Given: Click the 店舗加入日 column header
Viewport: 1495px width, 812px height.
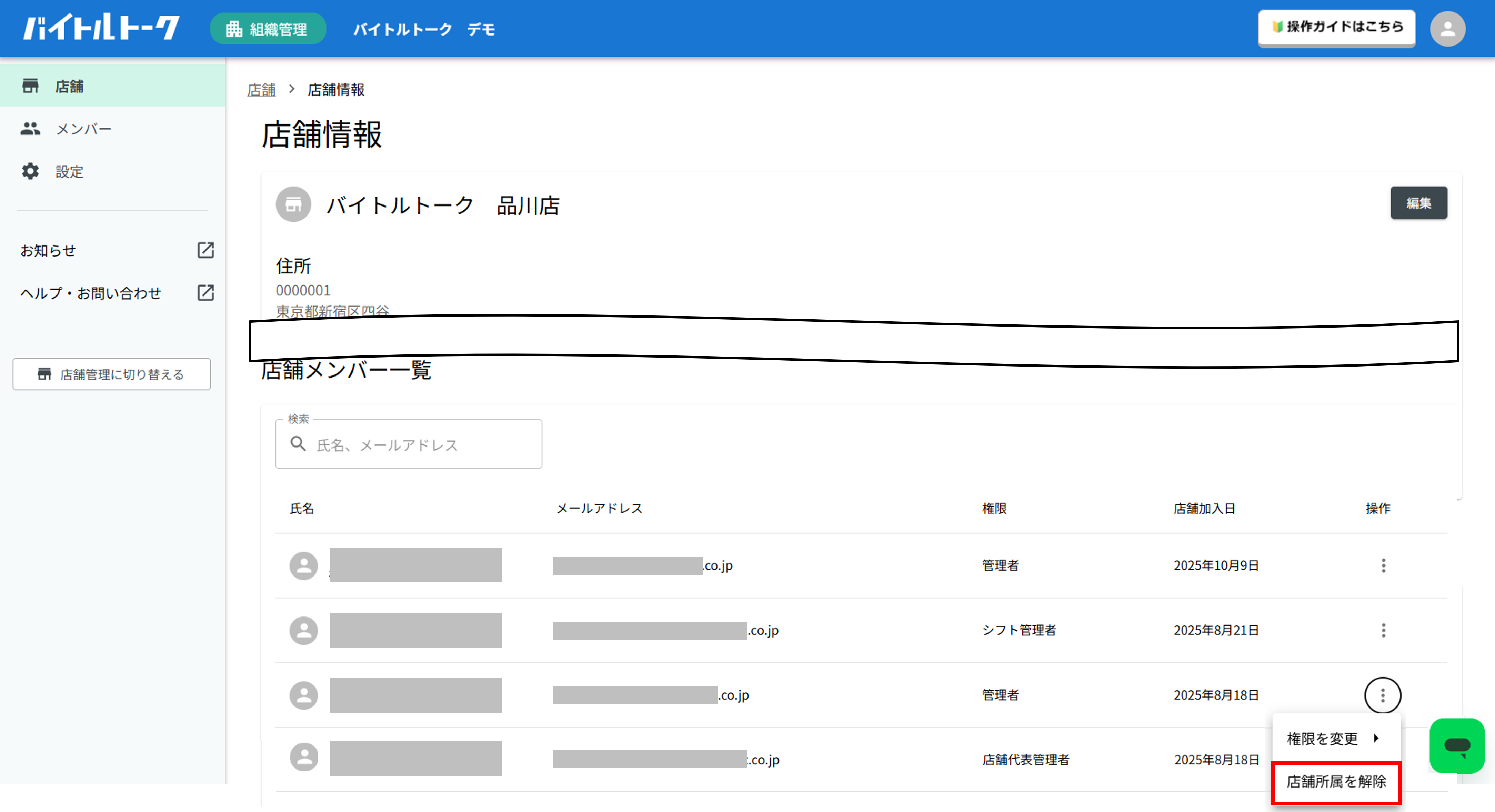Looking at the screenshot, I should [1204, 509].
